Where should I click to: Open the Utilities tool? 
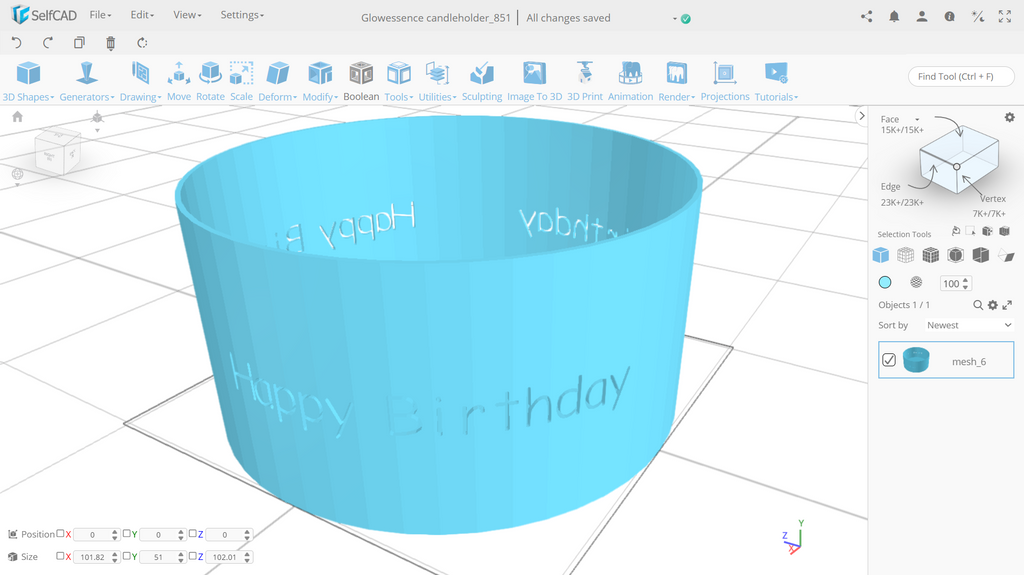437,81
